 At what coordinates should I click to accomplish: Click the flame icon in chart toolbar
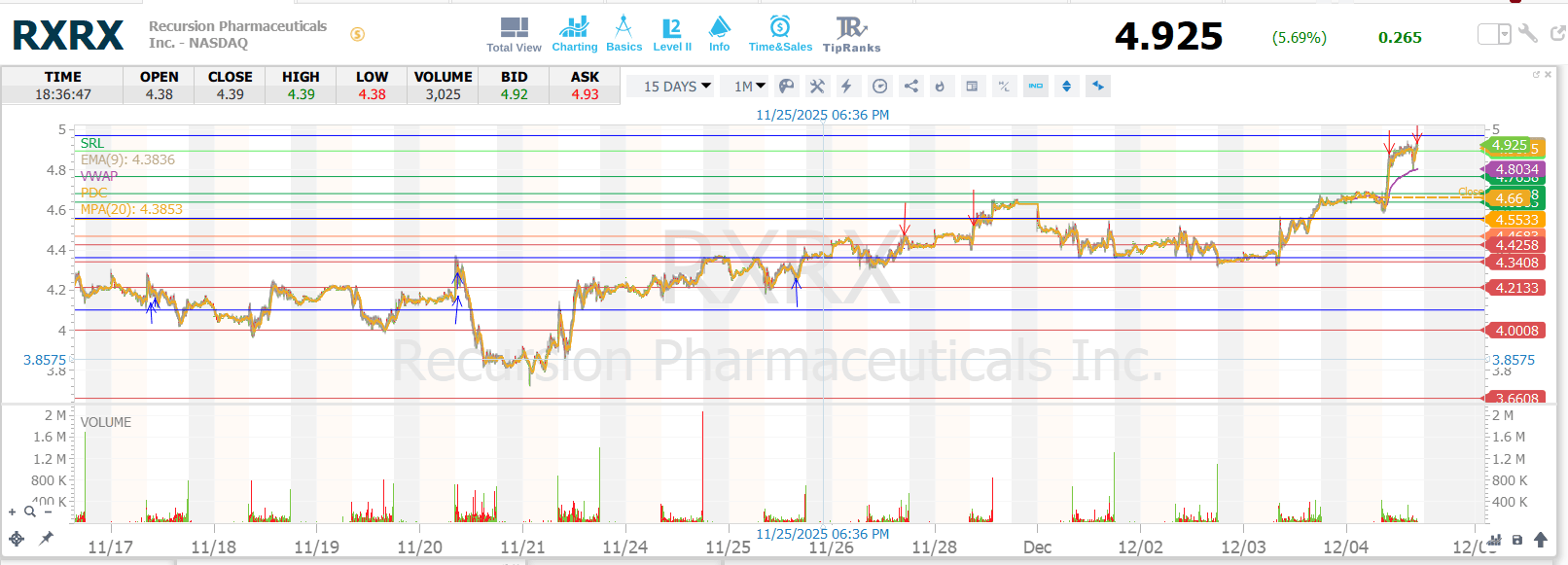[940, 87]
